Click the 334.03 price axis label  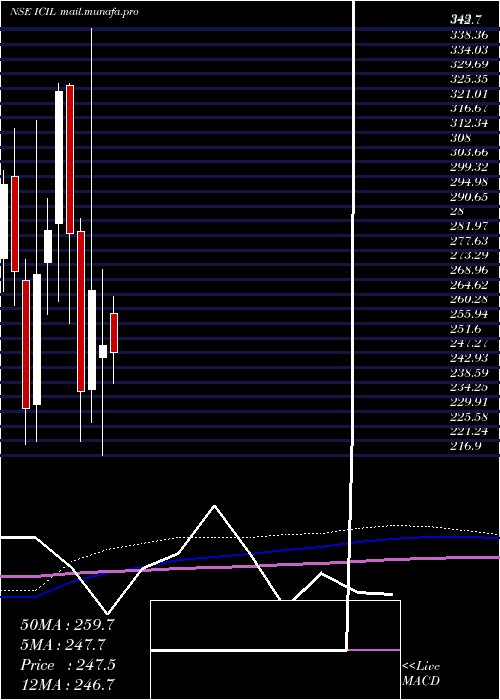(x=469, y=50)
